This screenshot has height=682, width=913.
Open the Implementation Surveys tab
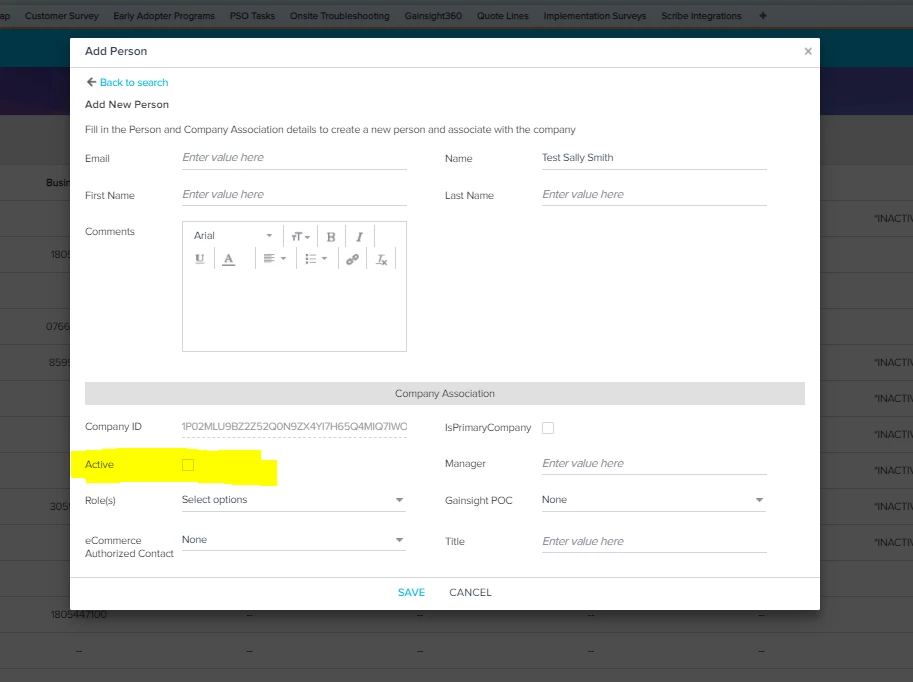coord(594,16)
